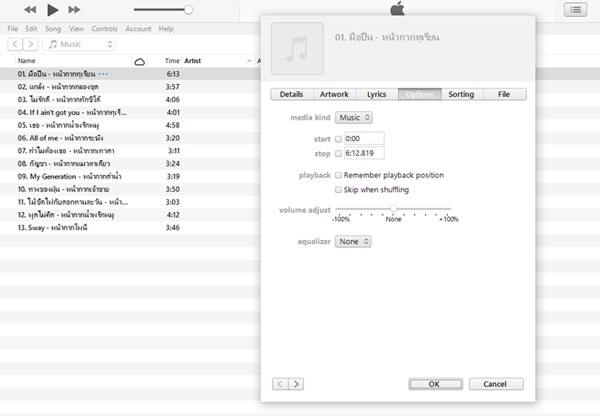Screen dimensions: 600x416
Task: Go to next song in info dialog
Action: tap(296, 384)
